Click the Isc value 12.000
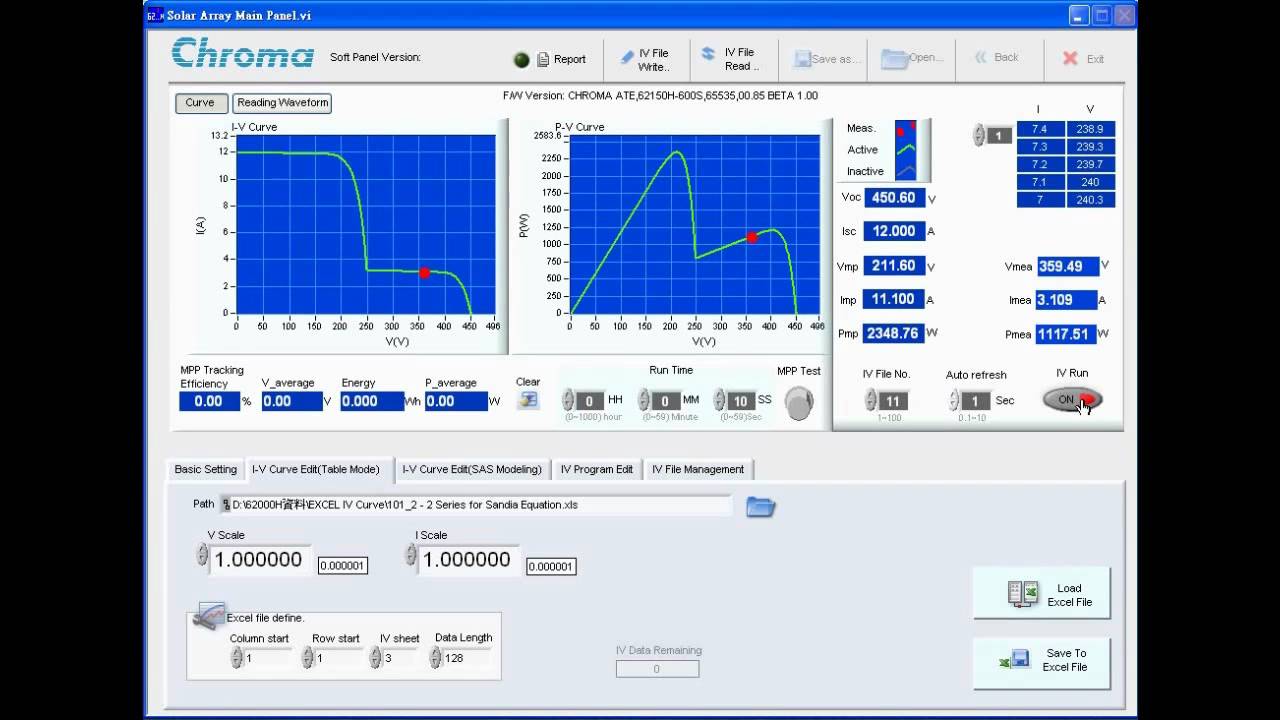The width and height of the screenshot is (1280, 720). 894,231
